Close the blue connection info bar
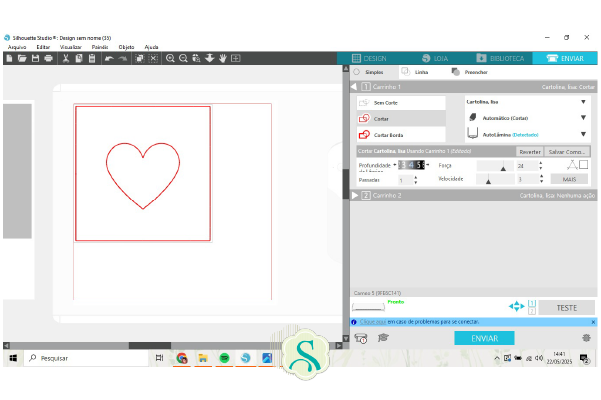Image resolution: width=601 pixels, height=400 pixels. 593,322
